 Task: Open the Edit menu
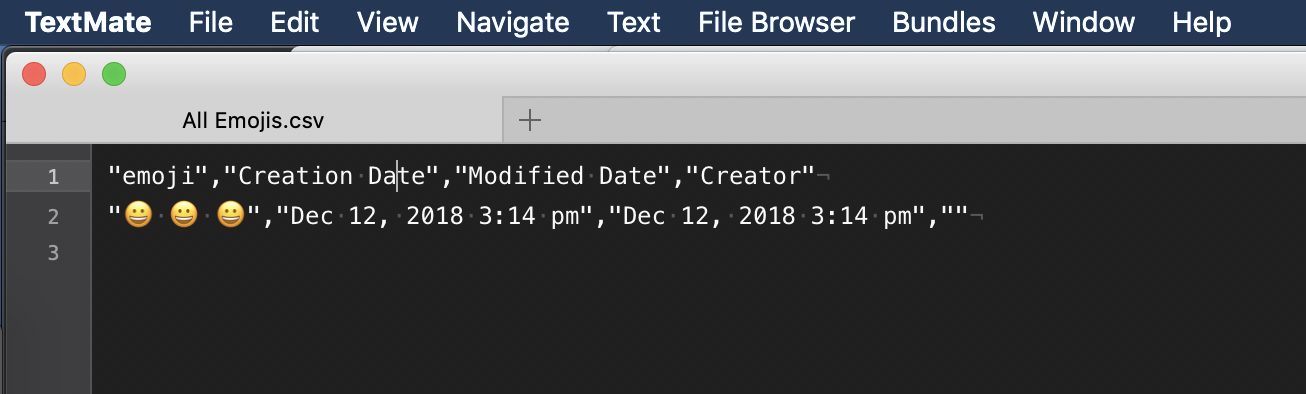(295, 22)
